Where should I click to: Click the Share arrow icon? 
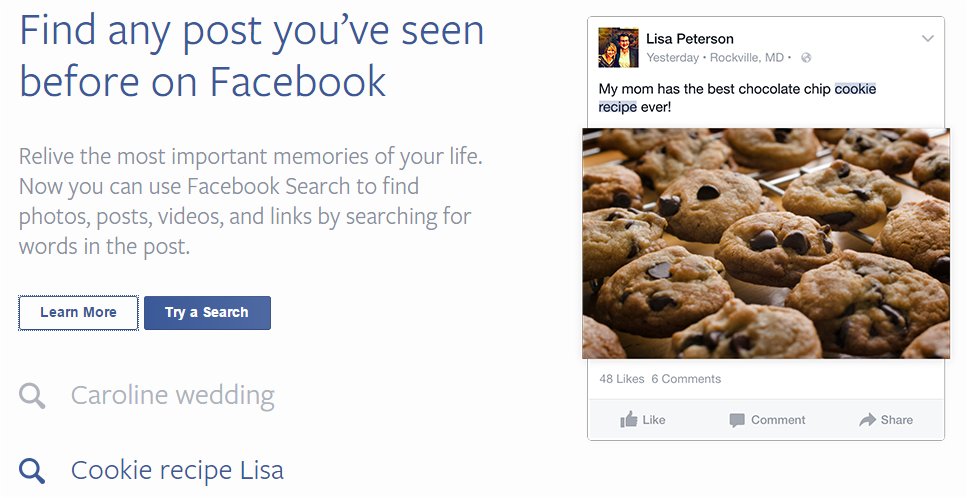(867, 420)
